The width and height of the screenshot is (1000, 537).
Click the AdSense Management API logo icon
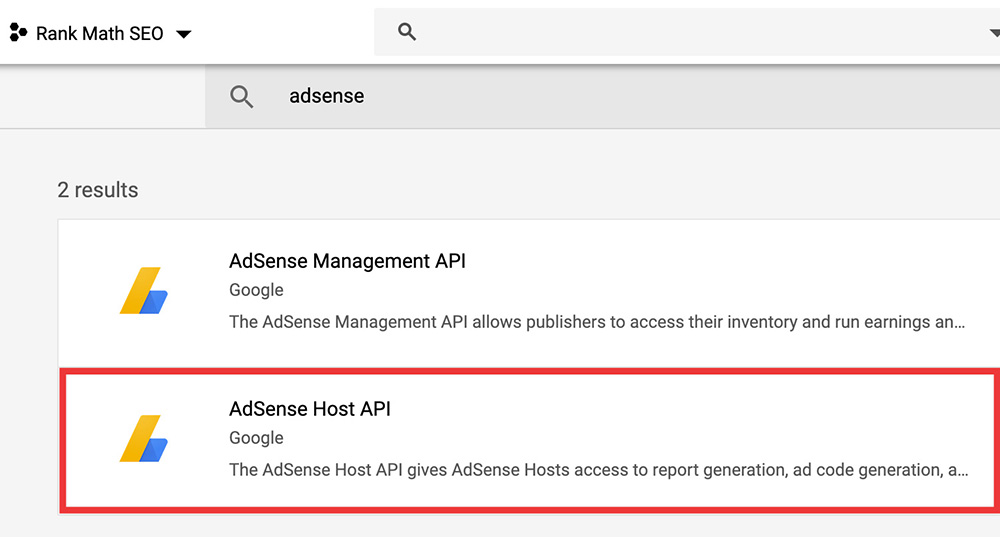coord(143,291)
